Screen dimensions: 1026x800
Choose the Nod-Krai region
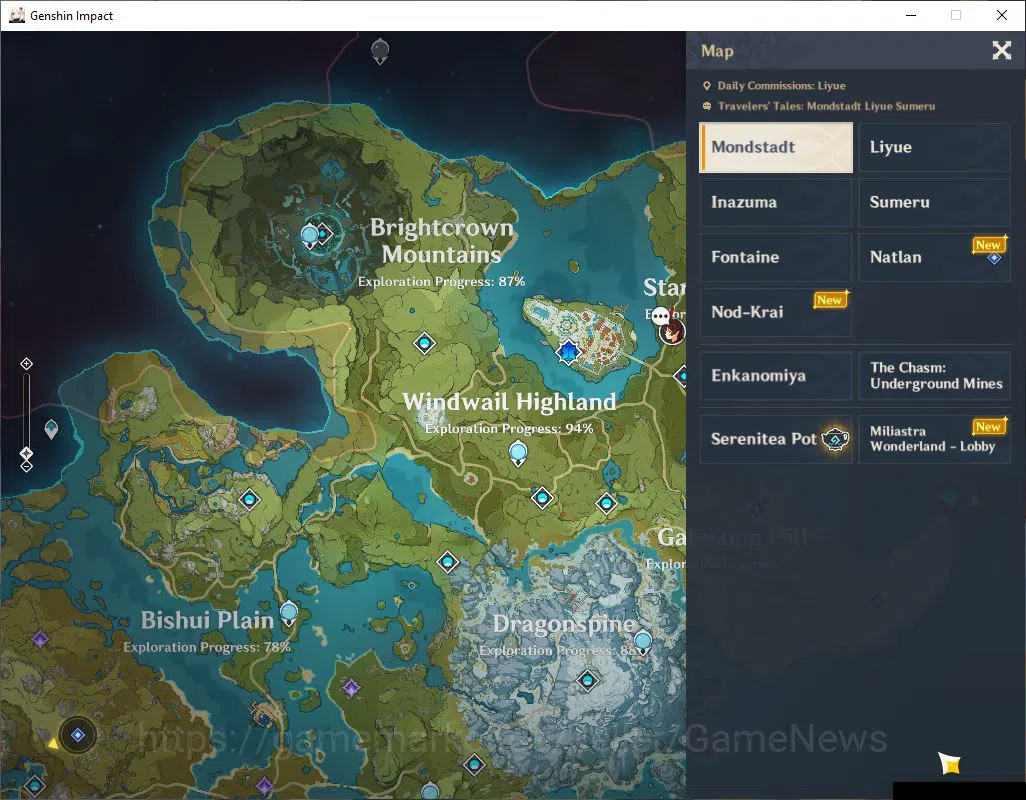[x=776, y=312]
